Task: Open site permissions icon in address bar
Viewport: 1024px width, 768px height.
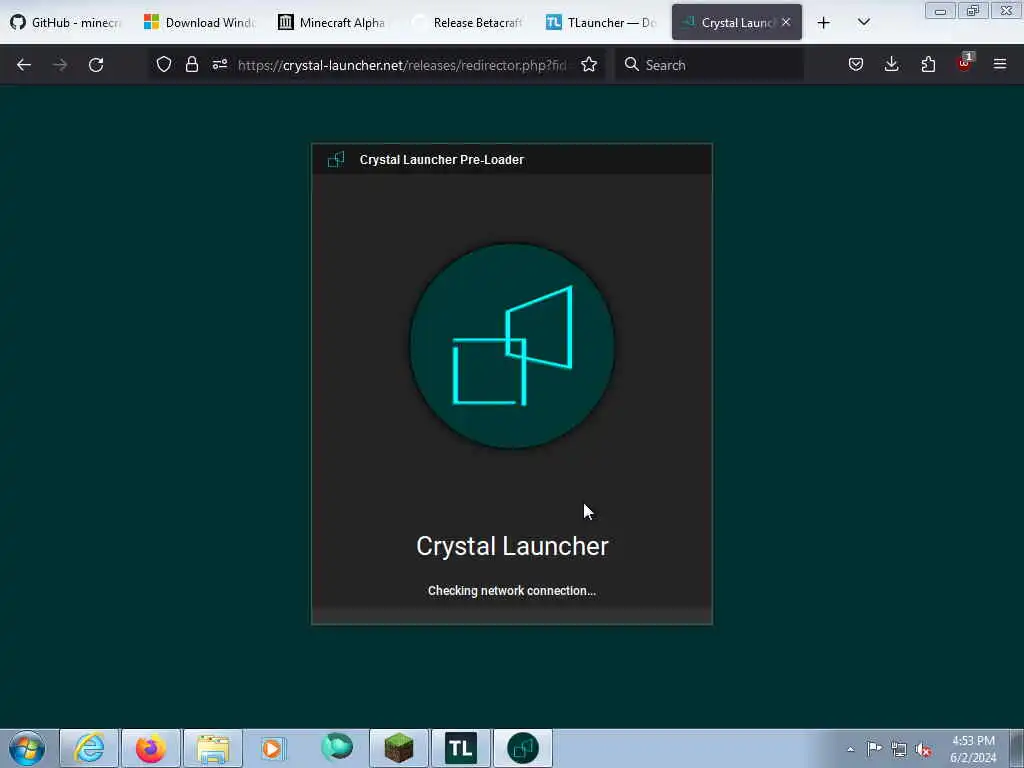Action: tap(219, 64)
